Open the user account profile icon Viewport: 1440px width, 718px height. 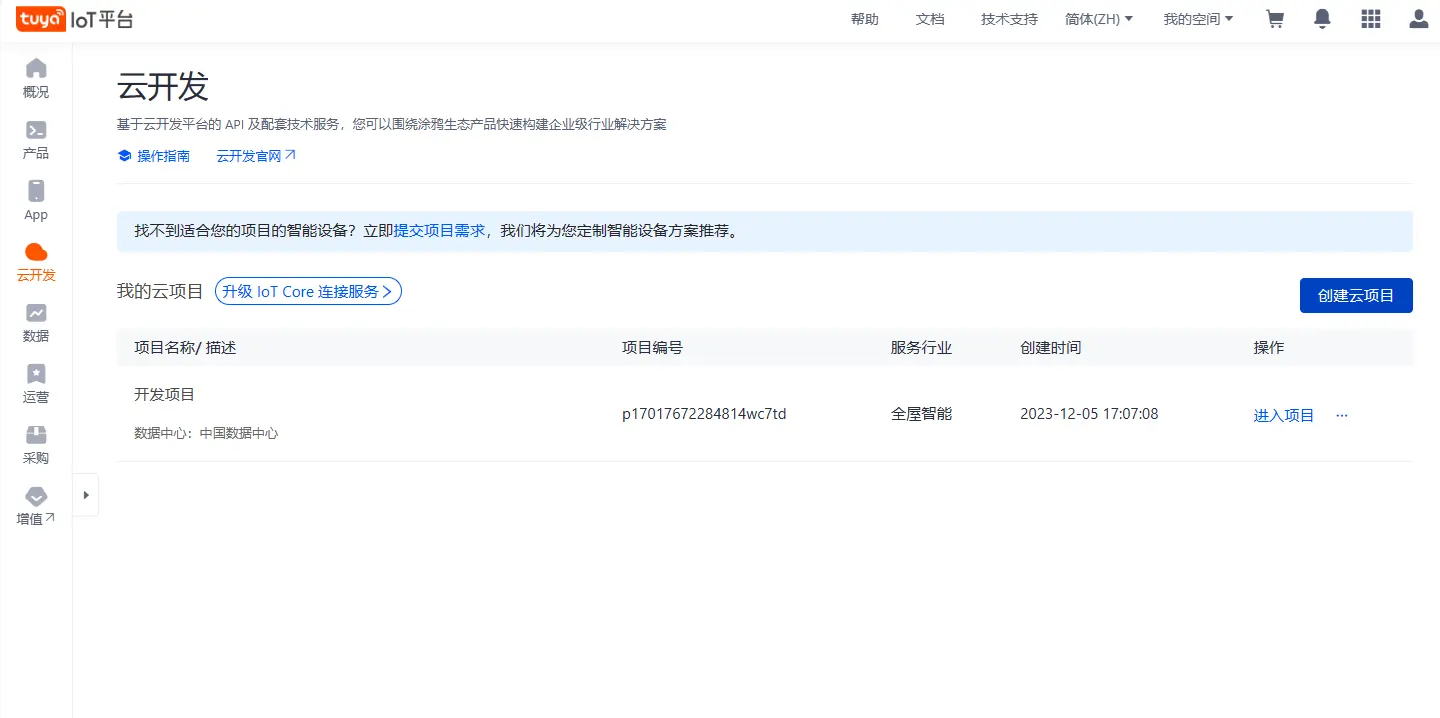(x=1418, y=19)
